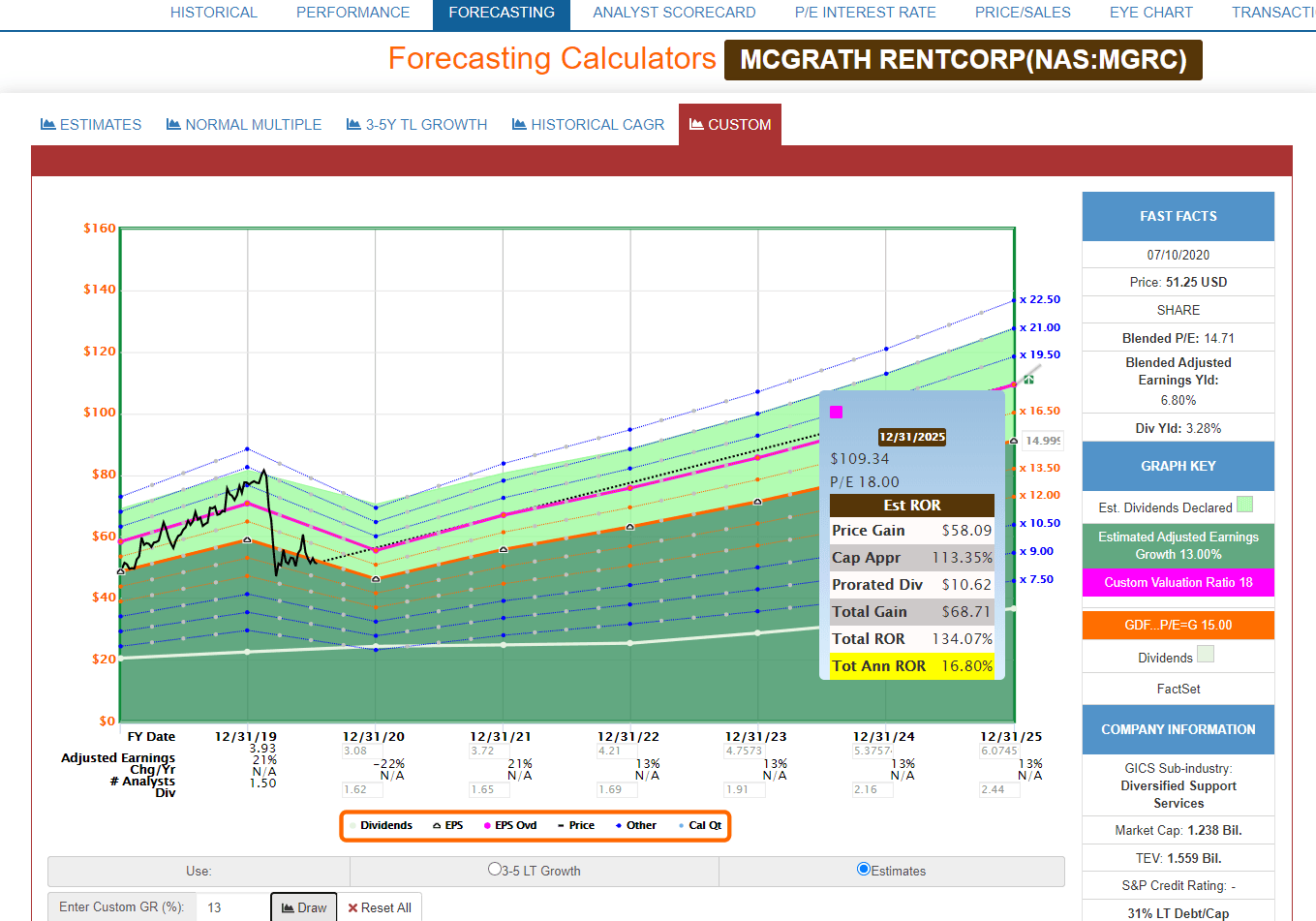Screen dimensions: 1316x921
Task: Click the Tot Ann ROR 16.80% row
Action: pos(912,666)
